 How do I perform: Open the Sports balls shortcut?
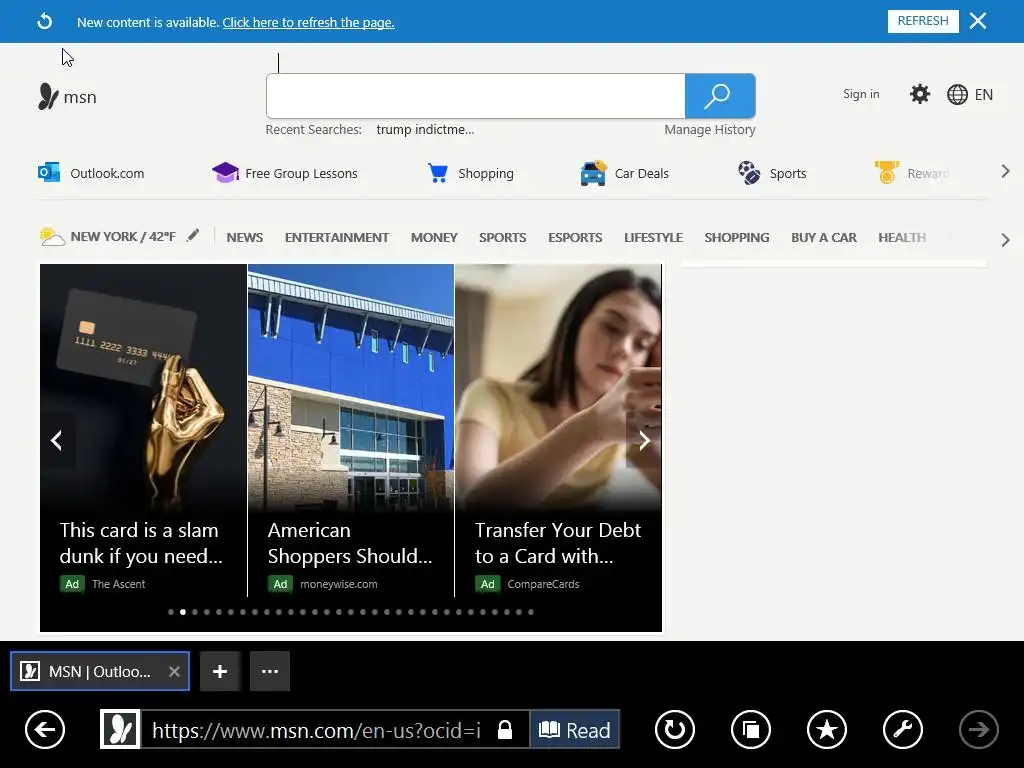(749, 173)
